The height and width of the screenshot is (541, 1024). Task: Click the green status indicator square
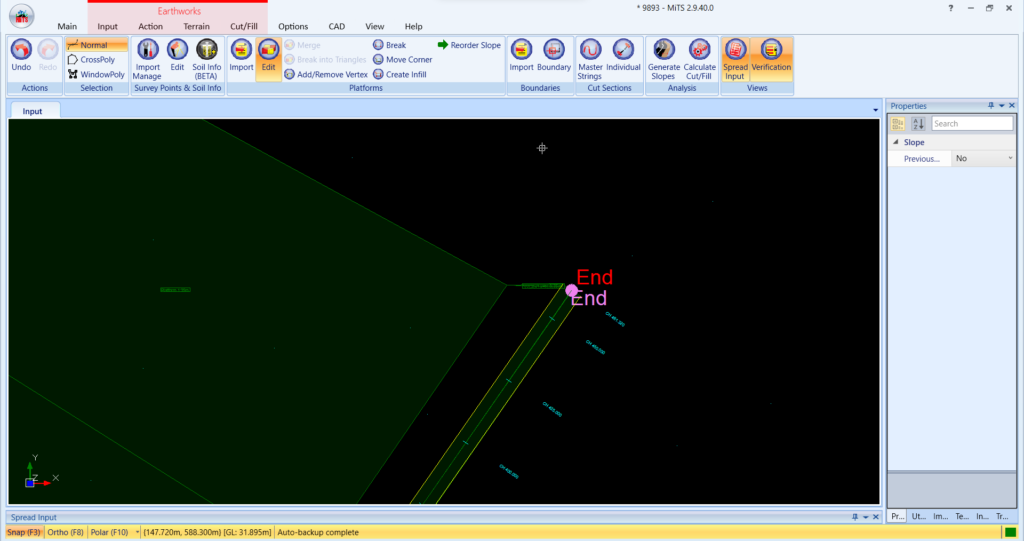pyautogui.click(x=1010, y=532)
